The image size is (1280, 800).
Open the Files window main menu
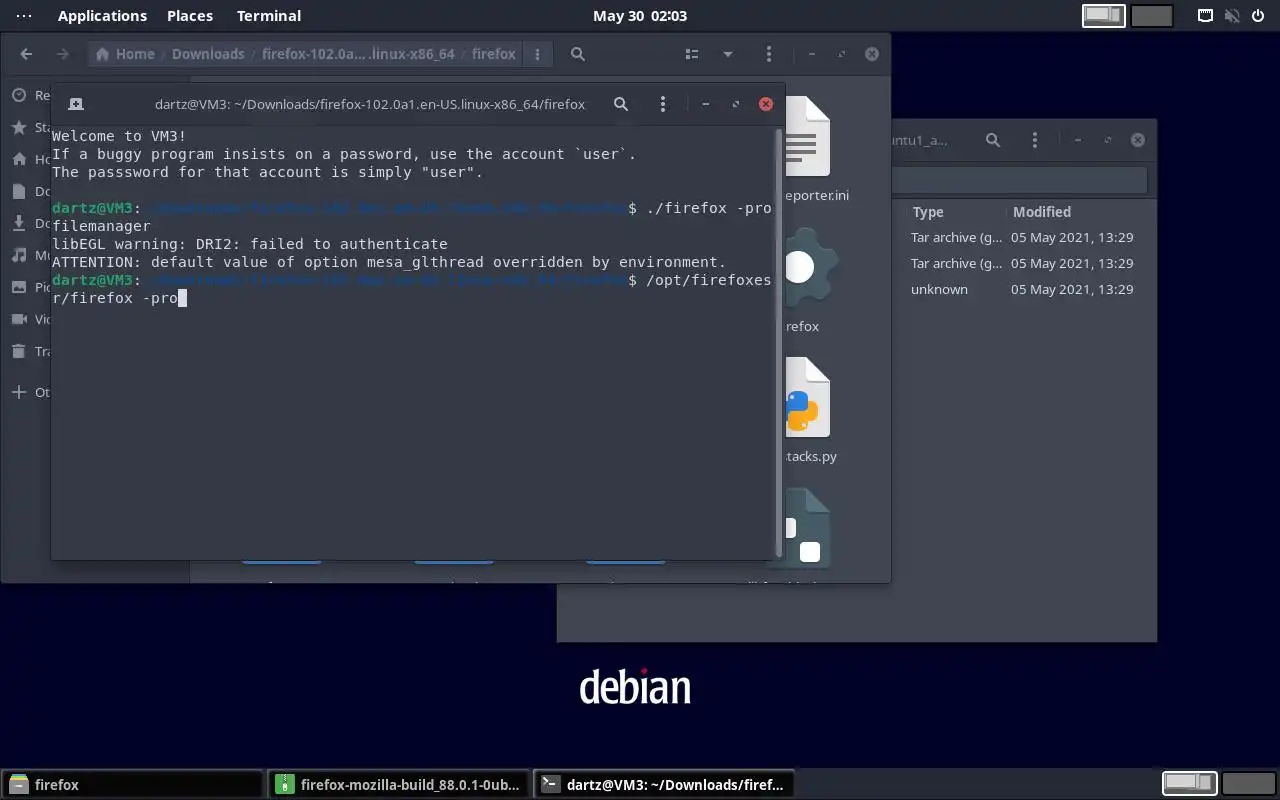click(x=769, y=54)
